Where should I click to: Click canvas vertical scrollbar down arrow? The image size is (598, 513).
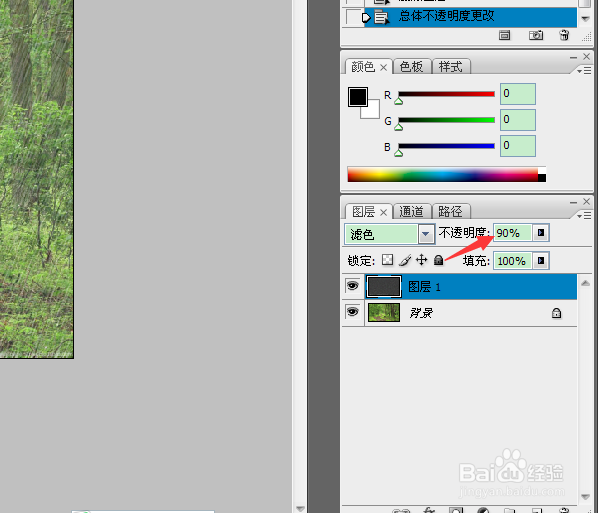coord(300,509)
